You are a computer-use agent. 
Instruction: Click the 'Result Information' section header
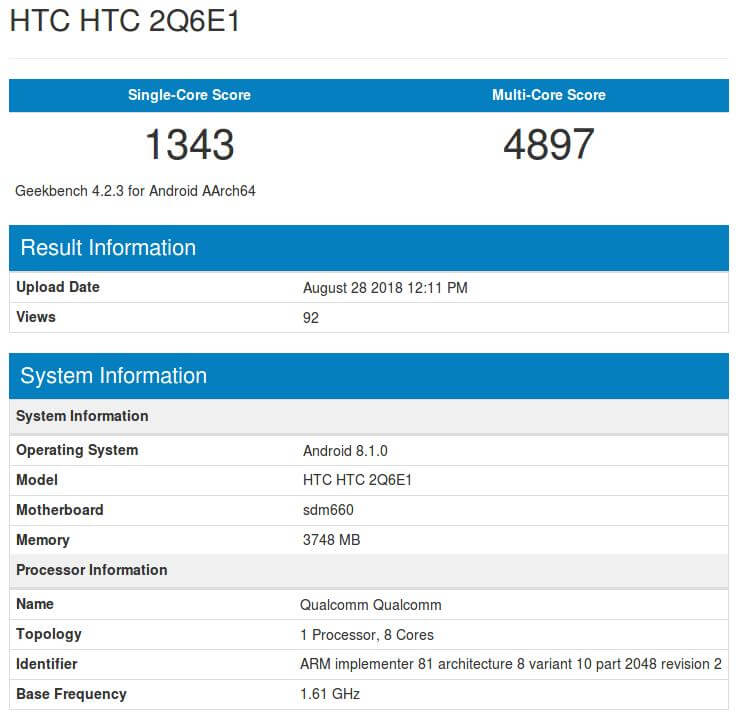click(x=368, y=248)
